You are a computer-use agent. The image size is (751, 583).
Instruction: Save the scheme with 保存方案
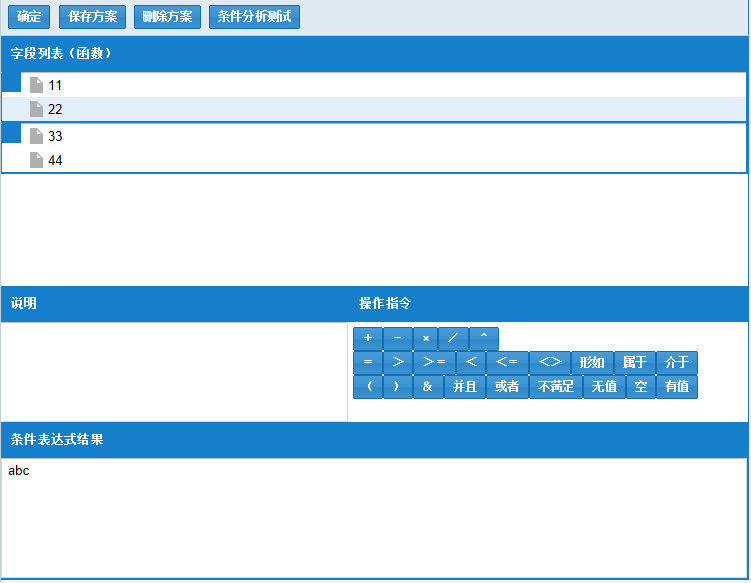point(92,17)
